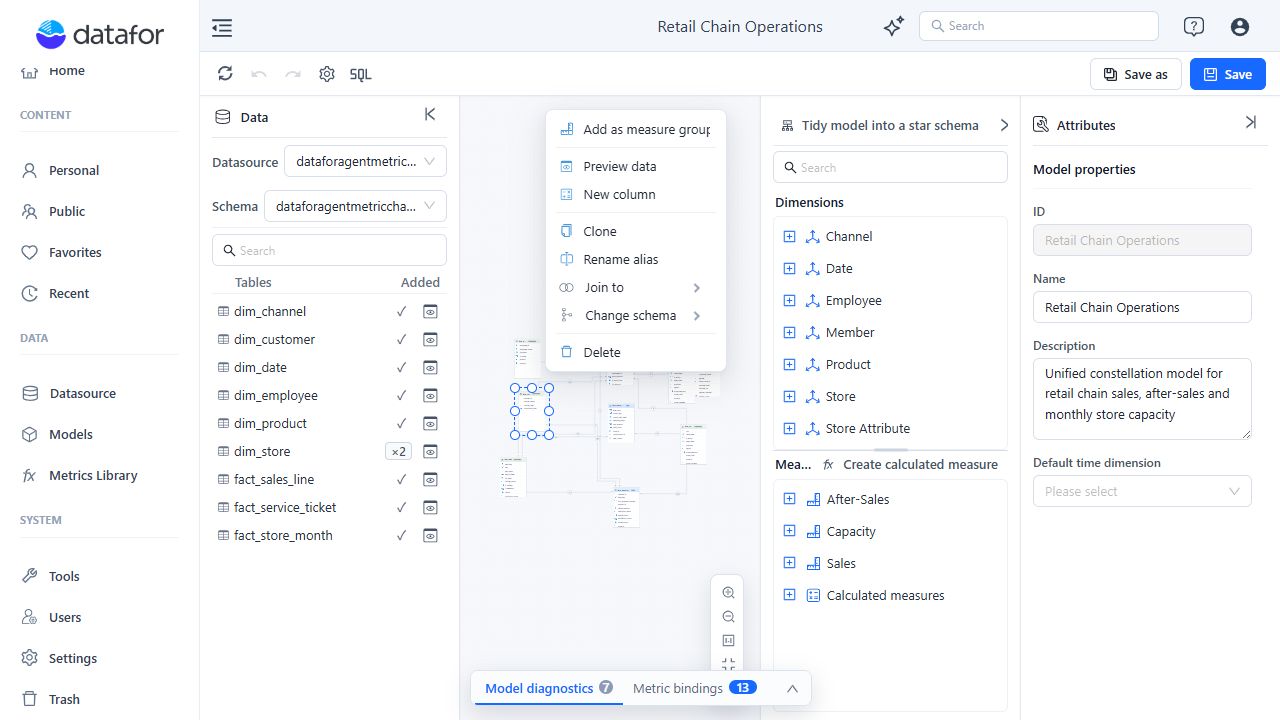
Task: Click Model diagnostics help badge icon
Action: click(606, 688)
